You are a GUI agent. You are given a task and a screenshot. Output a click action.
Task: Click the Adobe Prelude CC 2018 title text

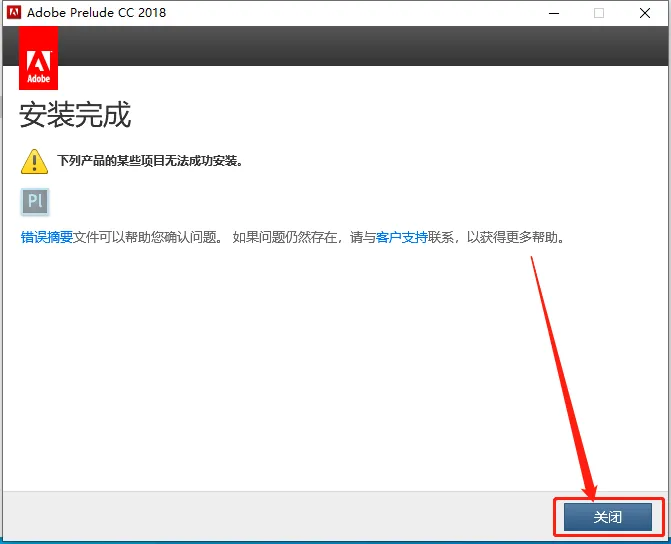96,12
